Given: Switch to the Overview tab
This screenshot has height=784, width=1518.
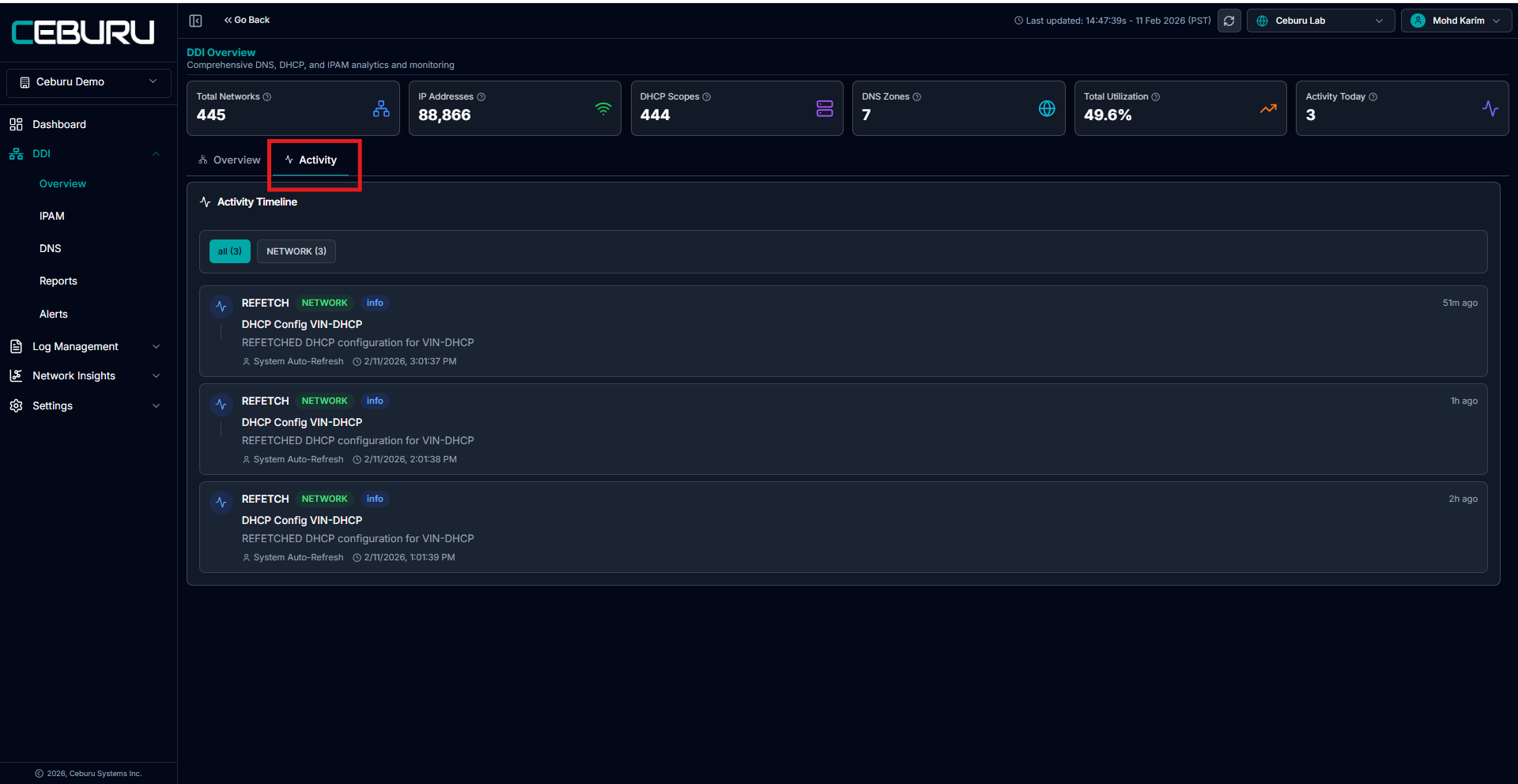Looking at the screenshot, I should tap(229, 160).
